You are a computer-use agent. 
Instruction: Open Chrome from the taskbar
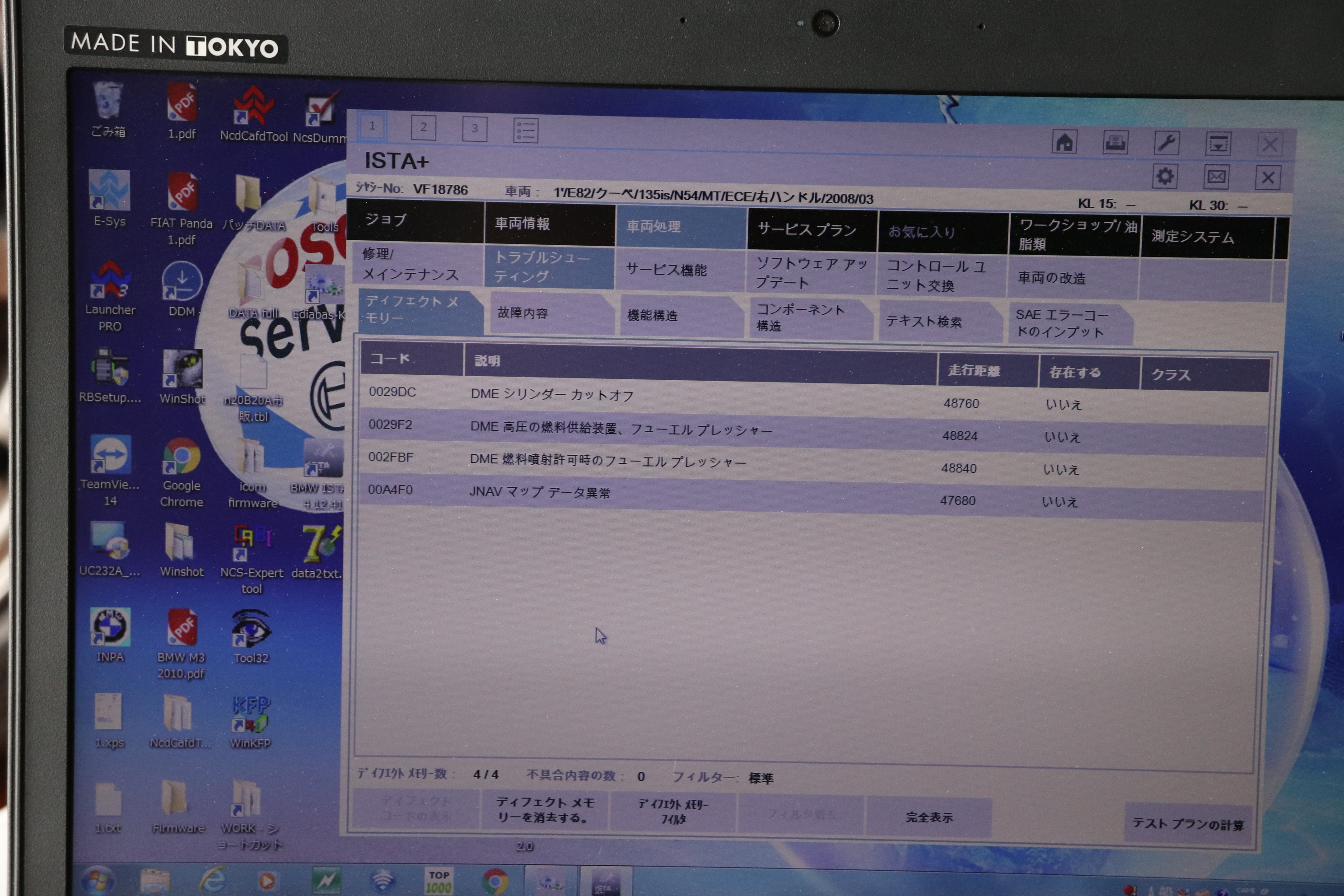495,881
